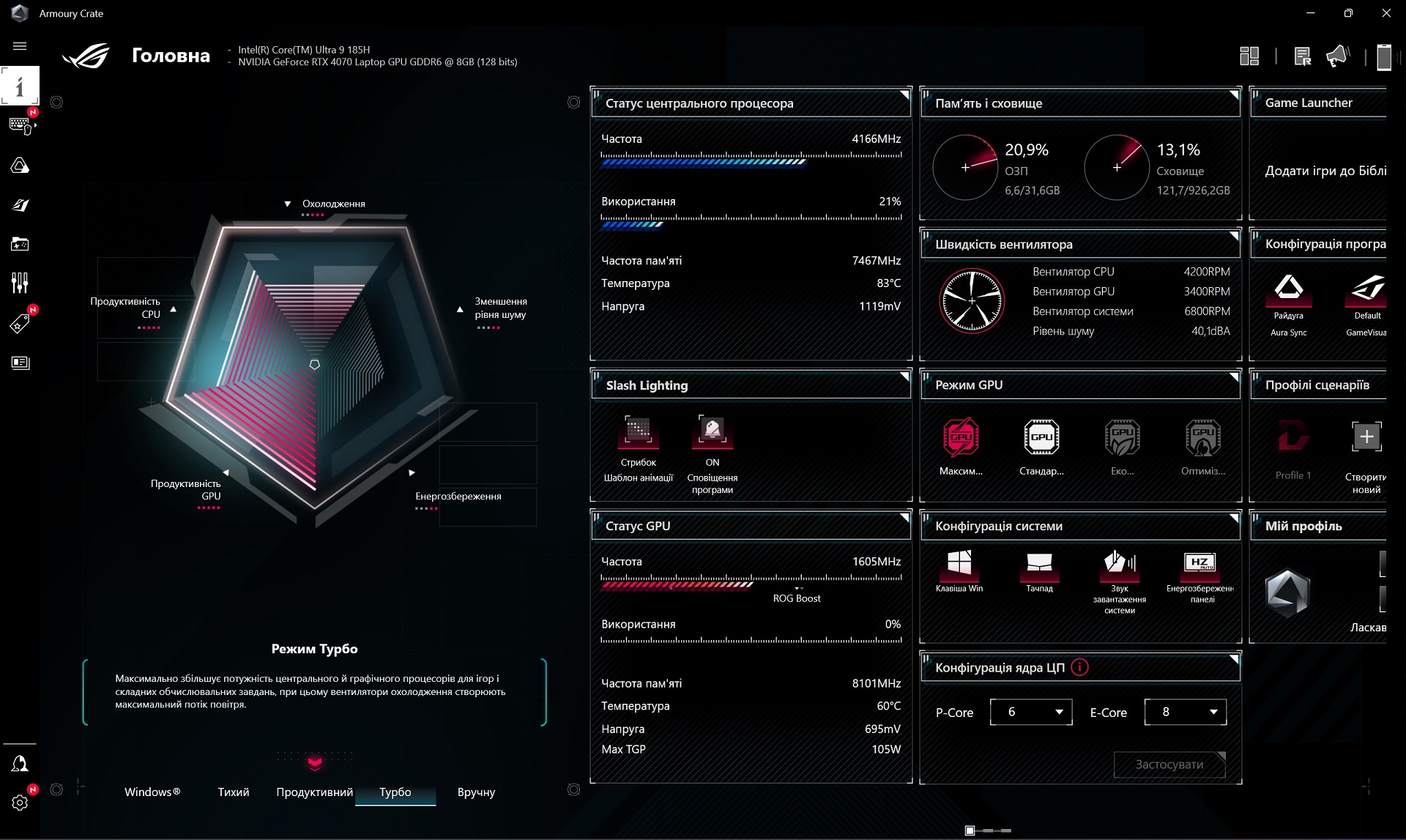Screen dimensions: 1406x840
Task: Open Settings gear icon in sidebar
Action: 20,803
